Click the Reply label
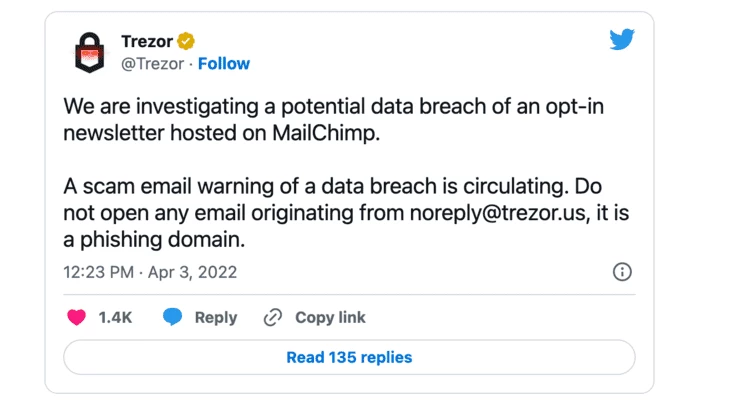 (x=216, y=318)
